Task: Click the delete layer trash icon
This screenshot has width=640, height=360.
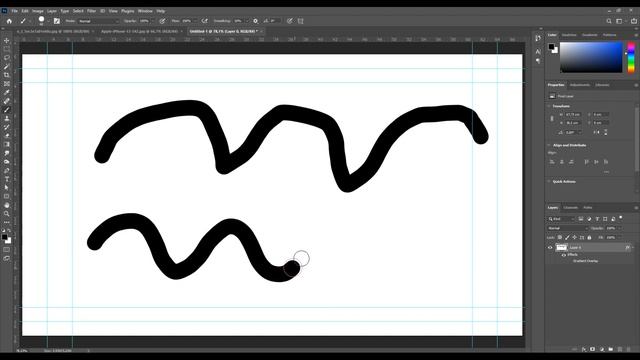Action: pyautogui.click(x=629, y=349)
